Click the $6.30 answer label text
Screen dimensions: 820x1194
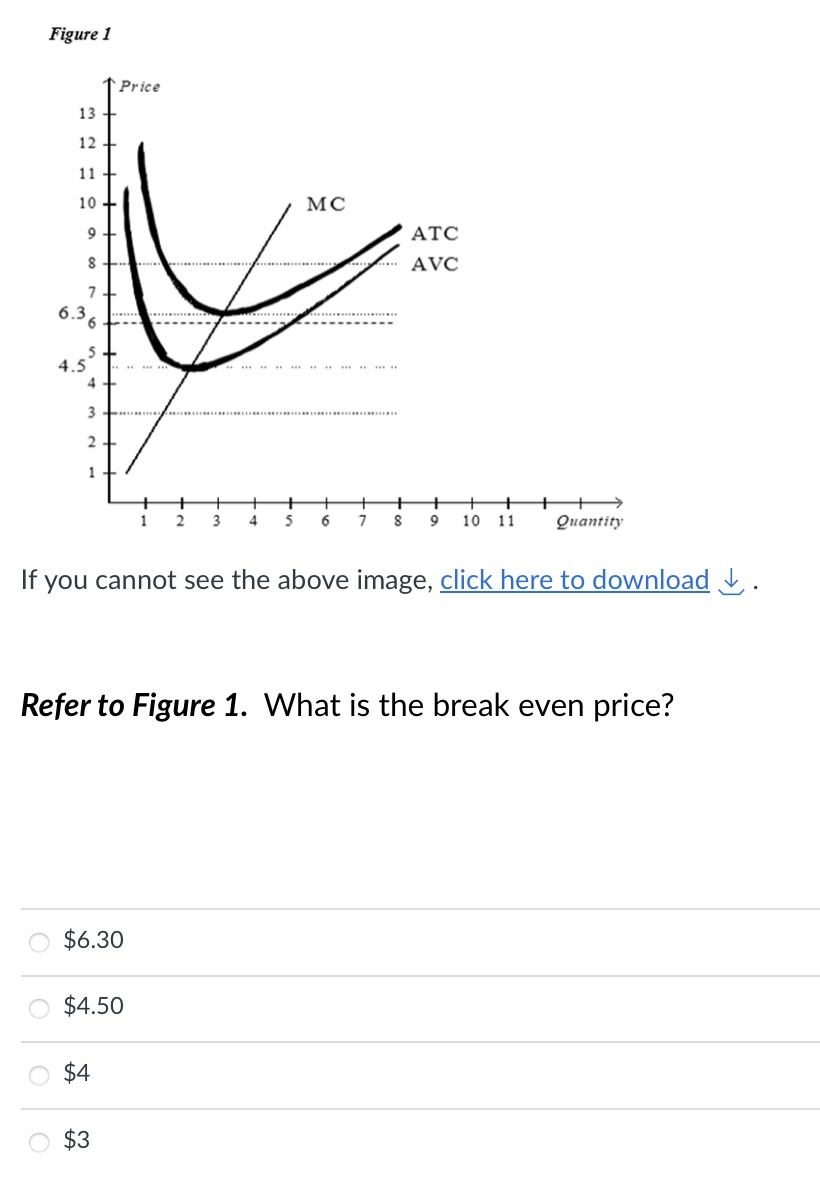[x=91, y=940]
